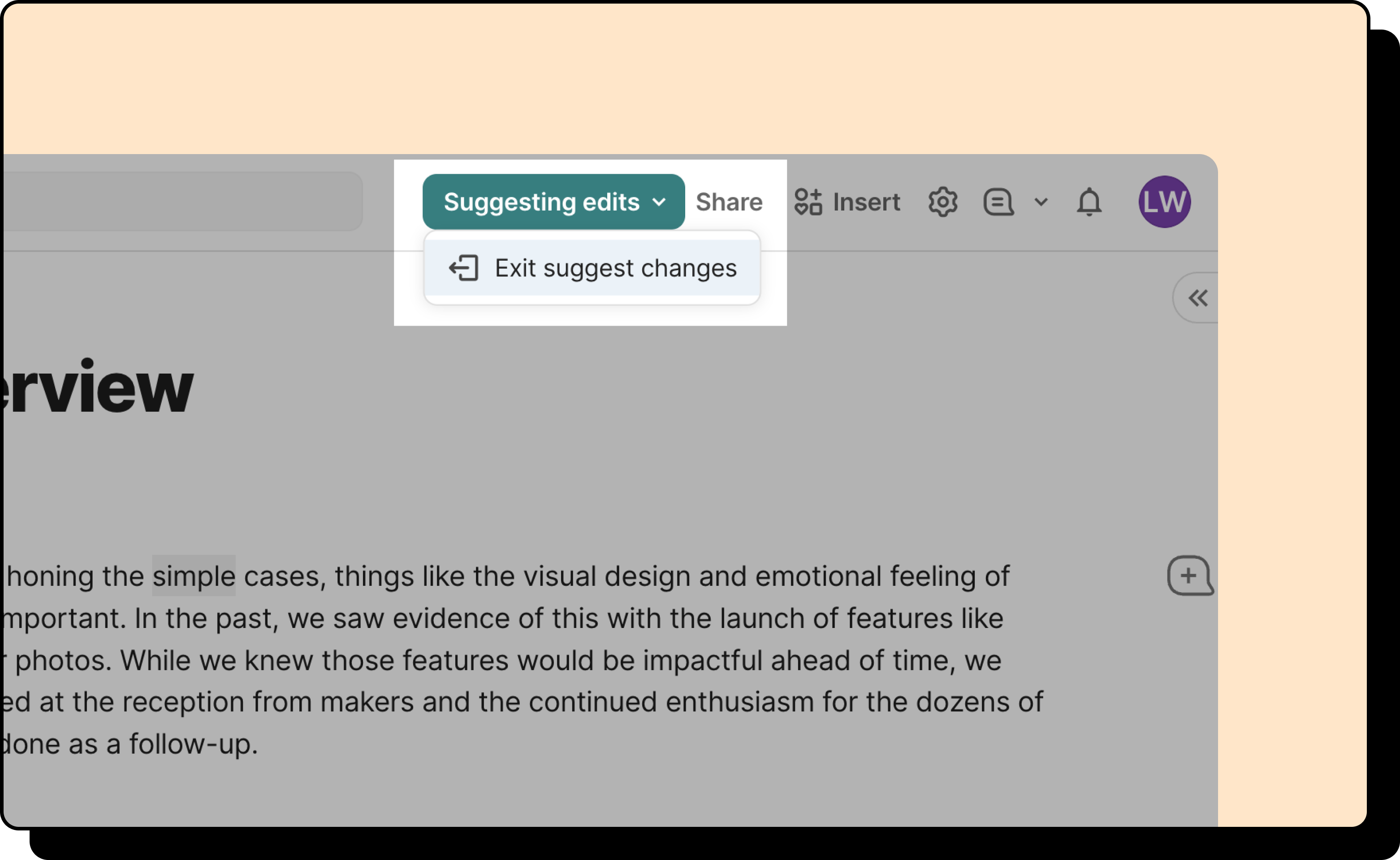
Task: Click the exit arrow icon in menu
Action: [463, 268]
